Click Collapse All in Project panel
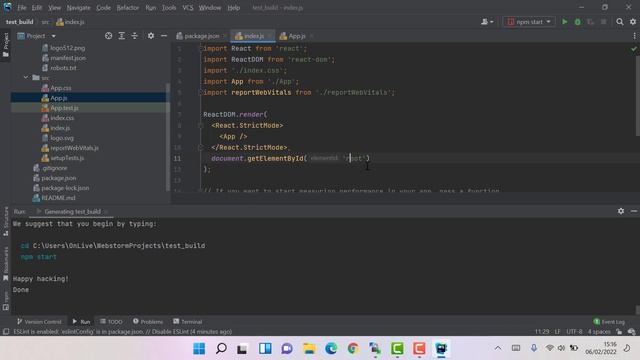Screen dimensions: 640x360 [135, 36]
